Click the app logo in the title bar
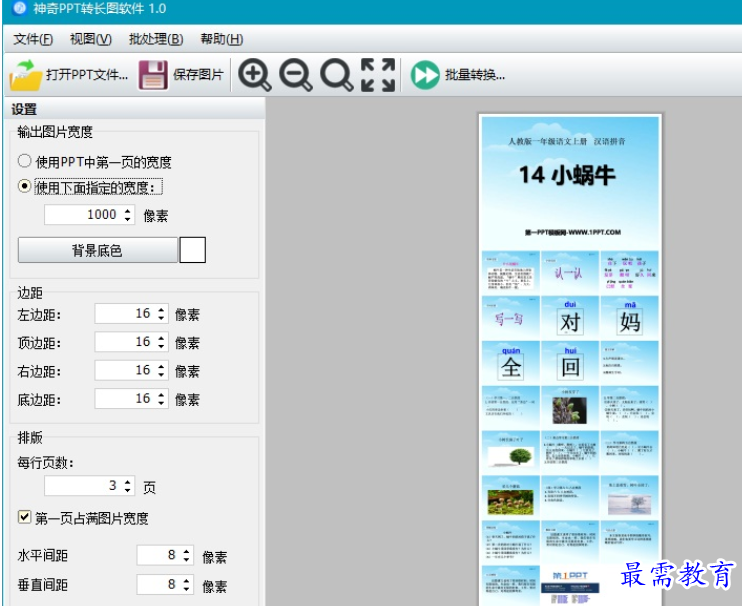The image size is (742, 606). [x=19, y=8]
